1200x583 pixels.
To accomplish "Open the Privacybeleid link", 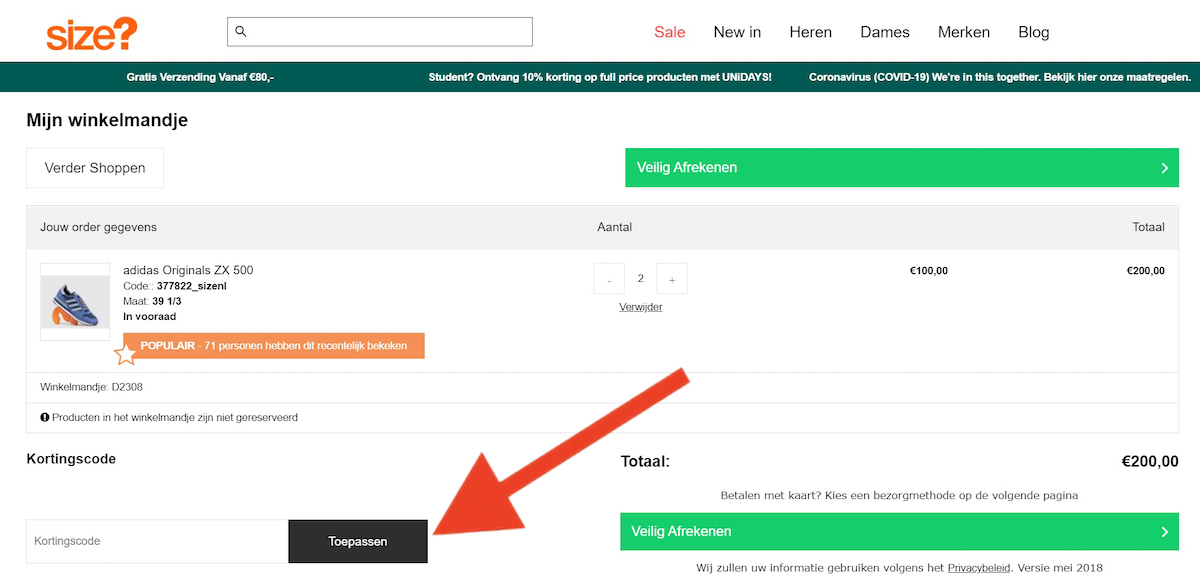I will (979, 568).
